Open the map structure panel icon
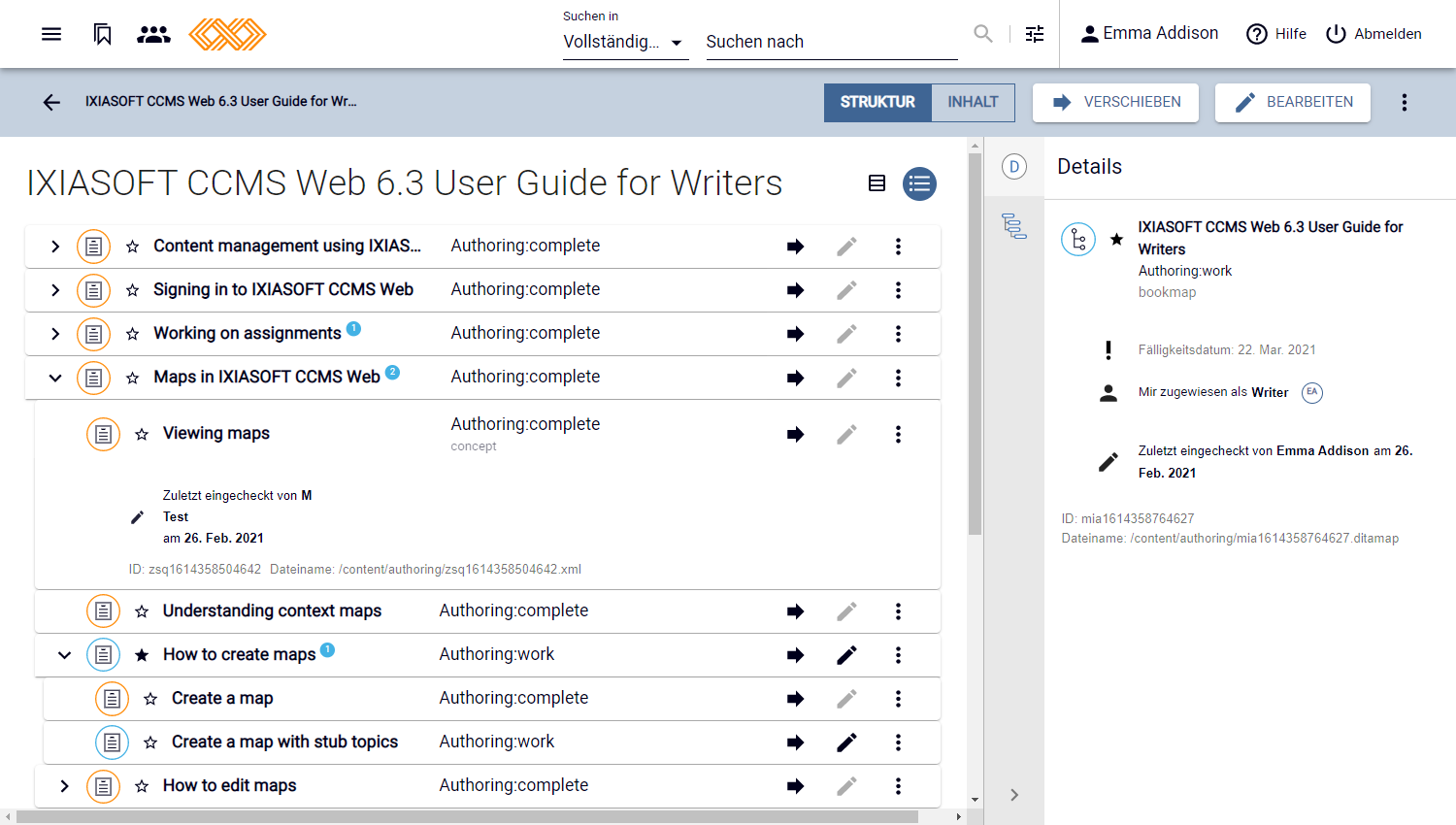 click(1014, 226)
